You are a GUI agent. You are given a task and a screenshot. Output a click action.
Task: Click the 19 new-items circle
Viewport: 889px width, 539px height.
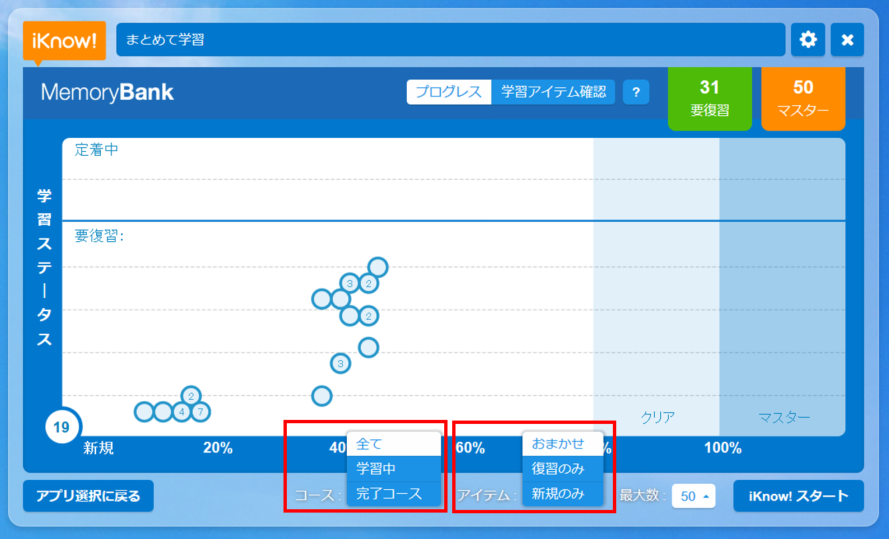pos(62,427)
